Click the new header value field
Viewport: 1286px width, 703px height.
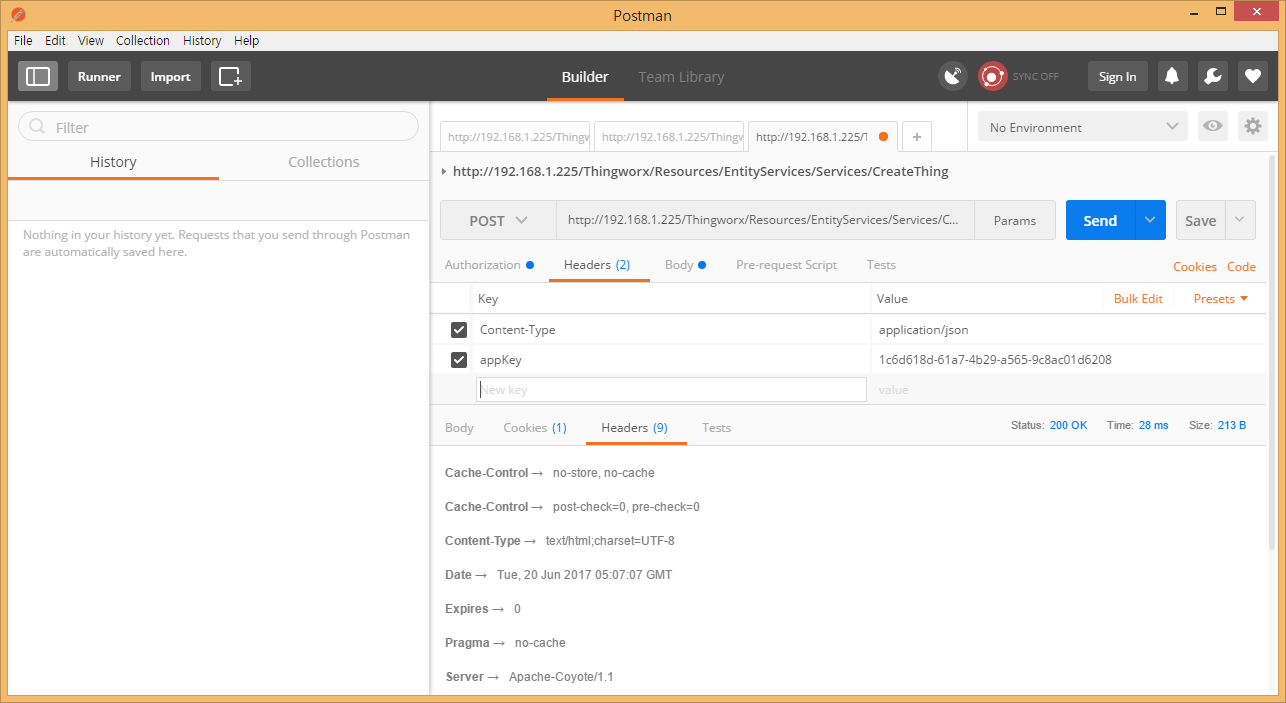coord(1067,390)
